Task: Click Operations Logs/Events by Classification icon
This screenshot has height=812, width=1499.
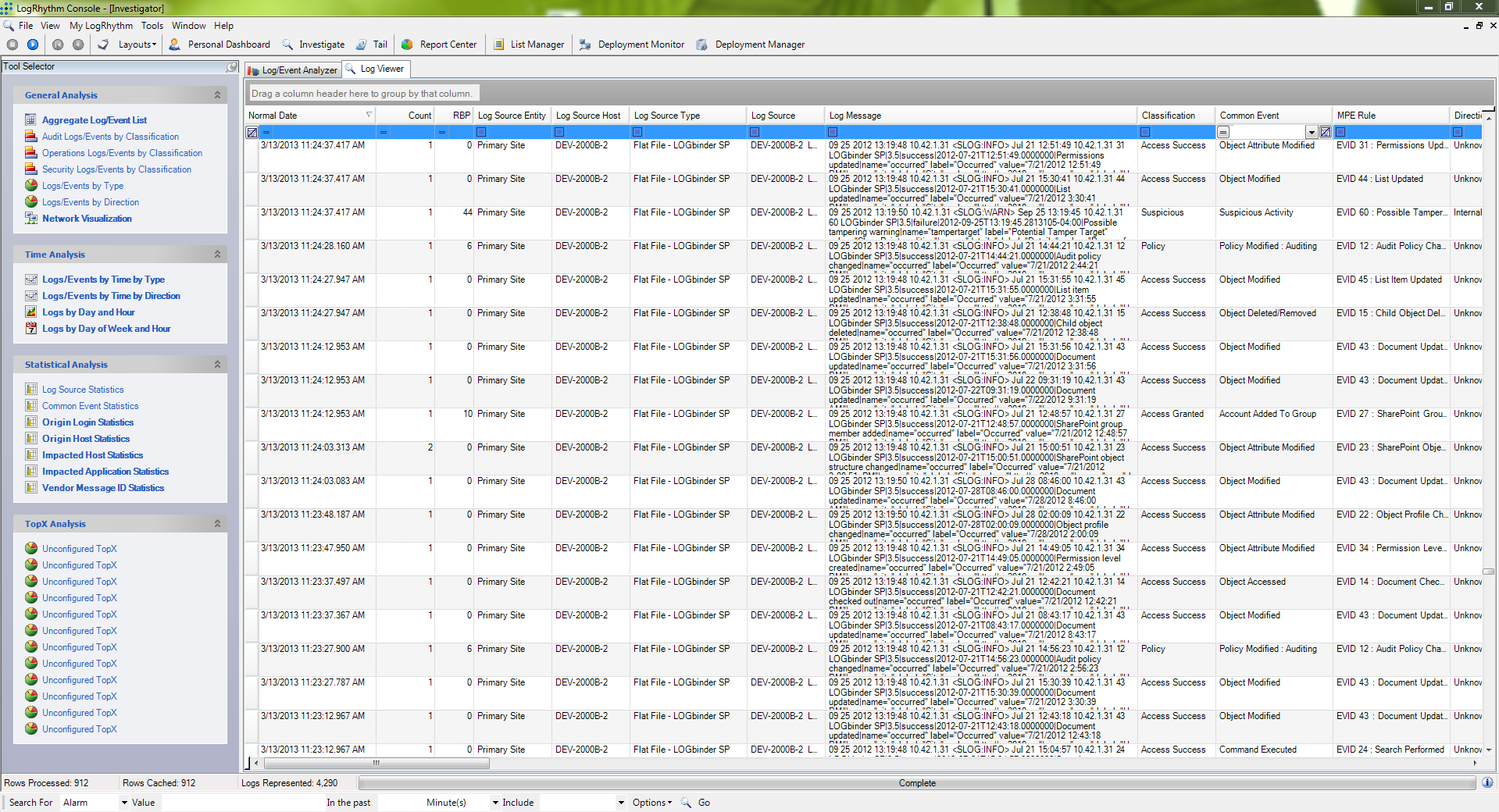Action: (x=30, y=152)
